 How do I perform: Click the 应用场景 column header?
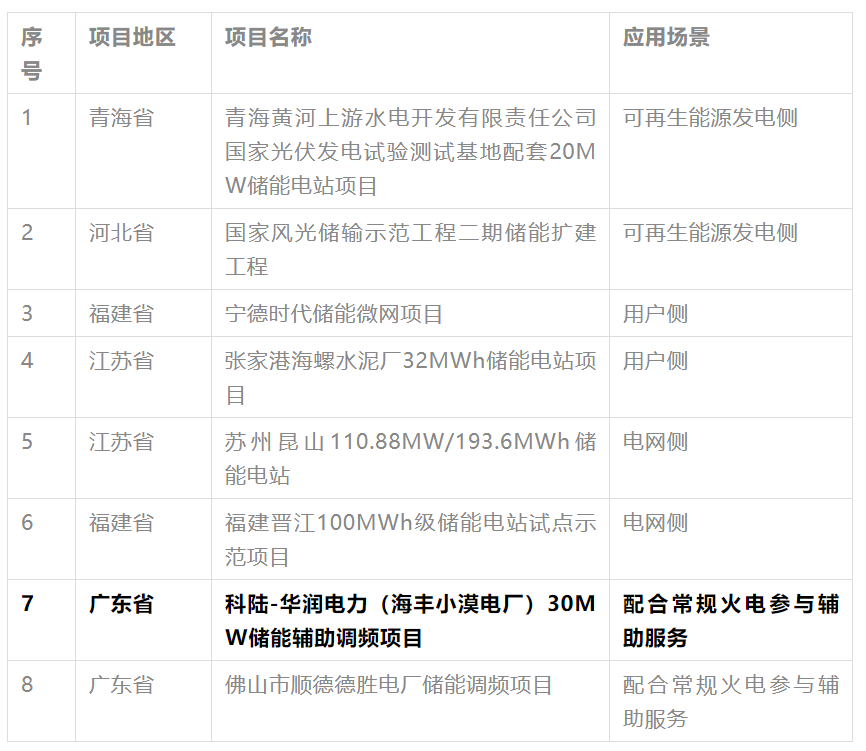pyautogui.click(x=666, y=38)
